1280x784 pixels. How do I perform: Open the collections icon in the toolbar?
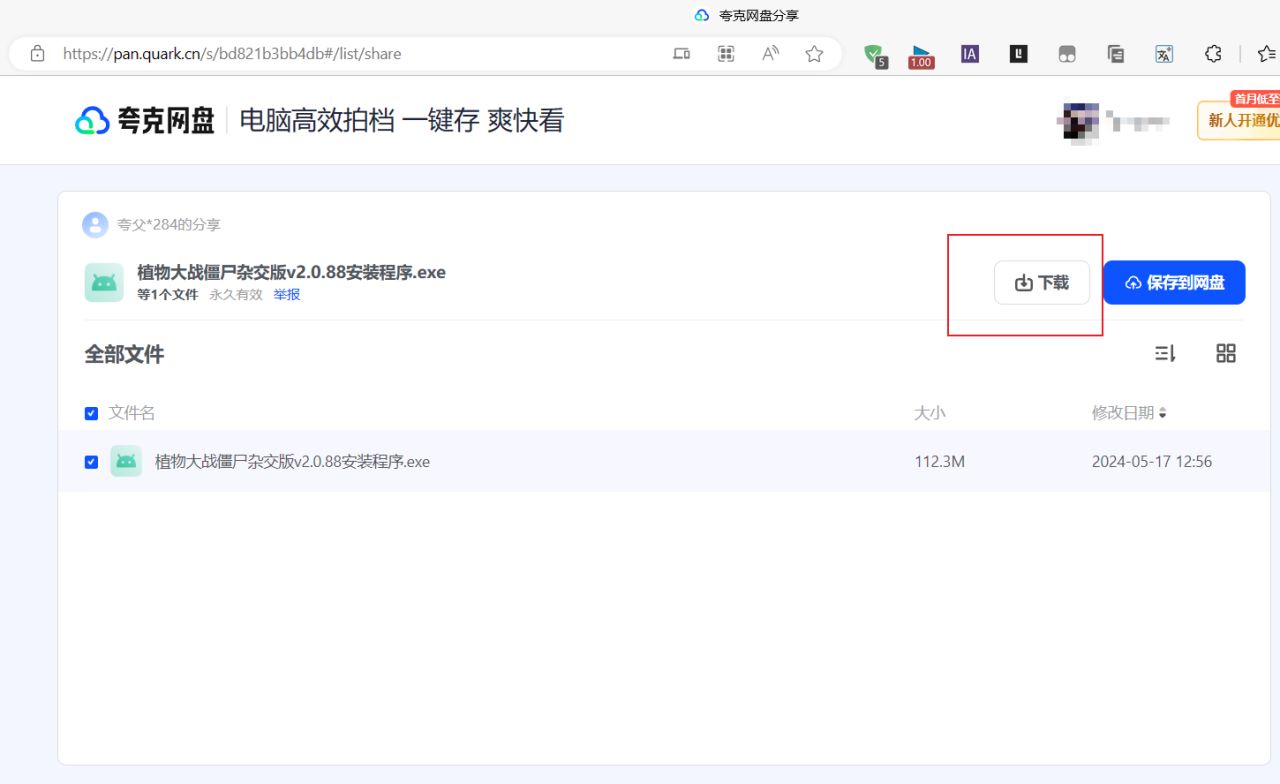tap(1116, 54)
